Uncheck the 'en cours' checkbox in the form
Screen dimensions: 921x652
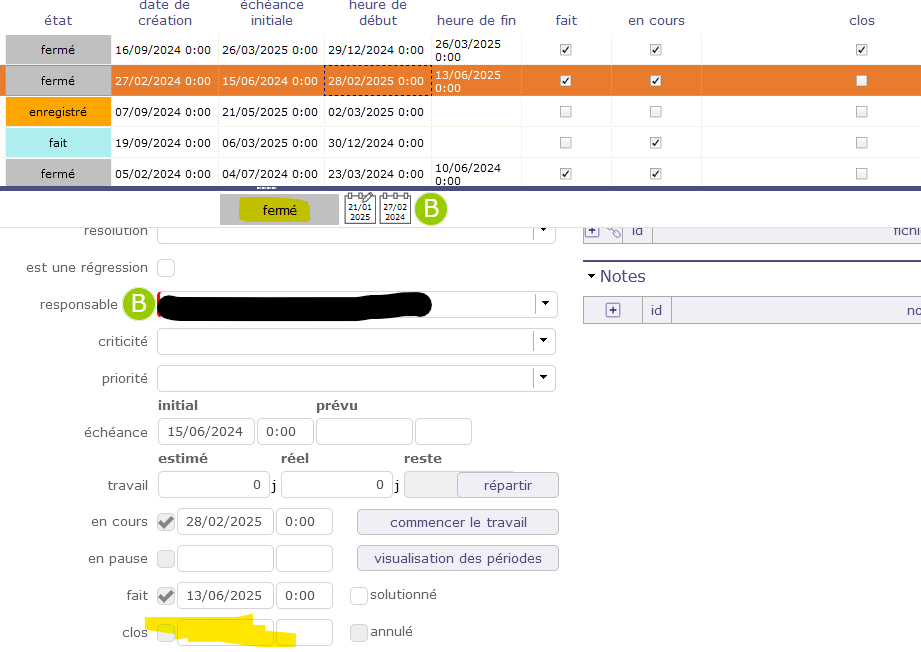pyautogui.click(x=167, y=521)
